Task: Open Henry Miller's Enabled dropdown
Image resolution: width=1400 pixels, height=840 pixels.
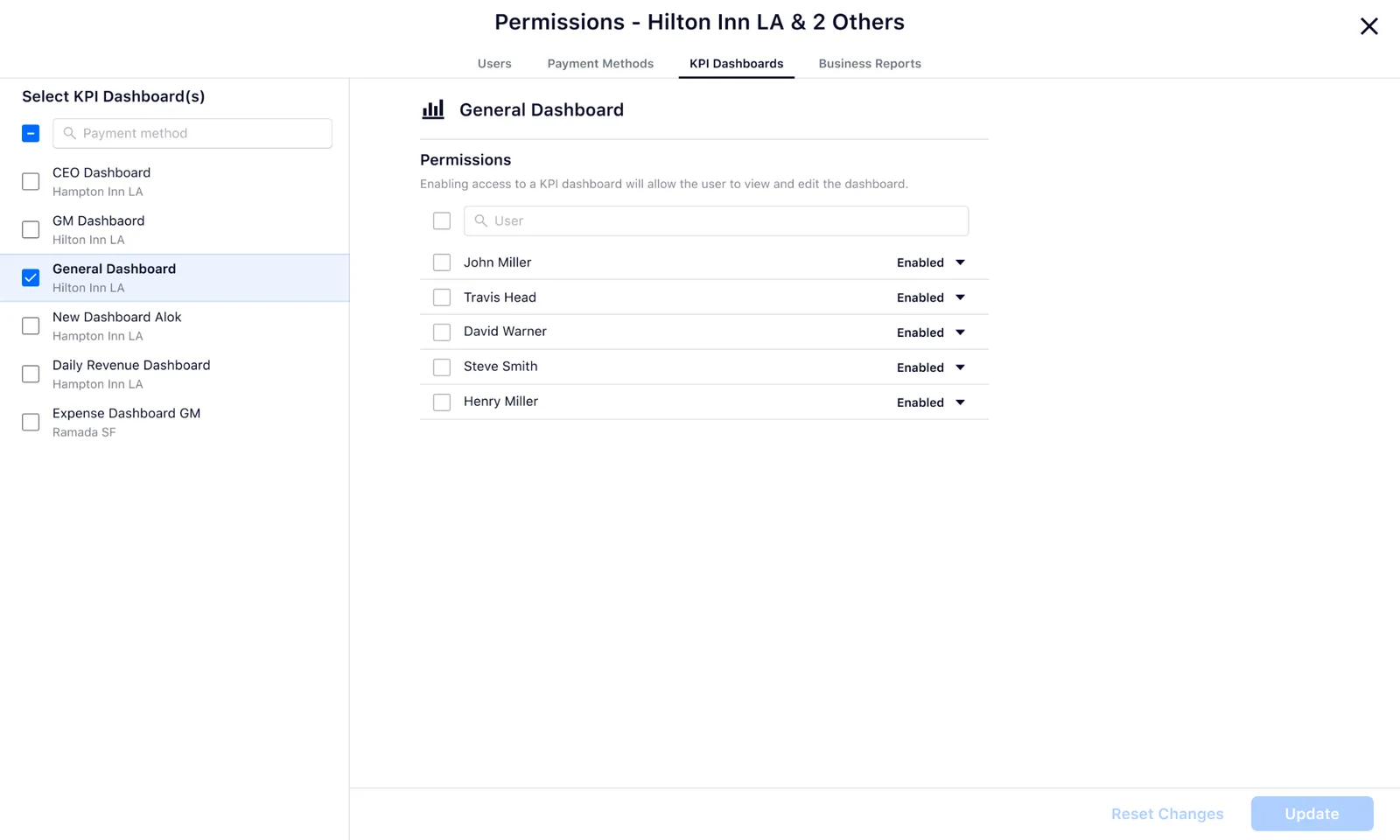Action: tap(931, 402)
